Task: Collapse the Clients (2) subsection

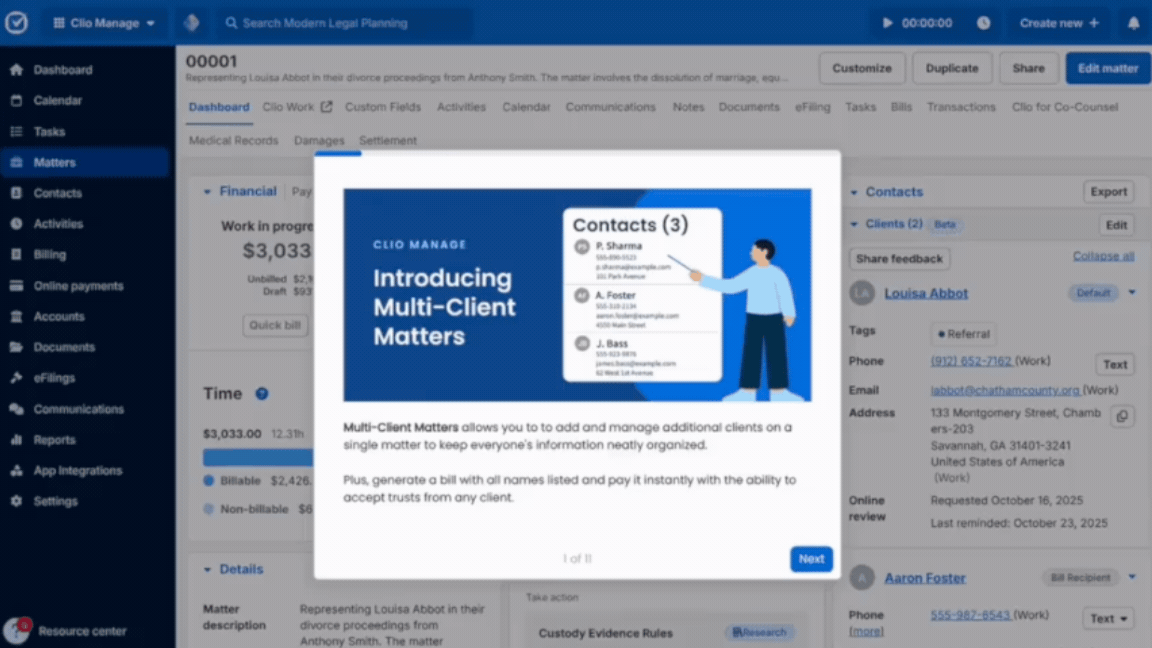Action: click(x=854, y=224)
